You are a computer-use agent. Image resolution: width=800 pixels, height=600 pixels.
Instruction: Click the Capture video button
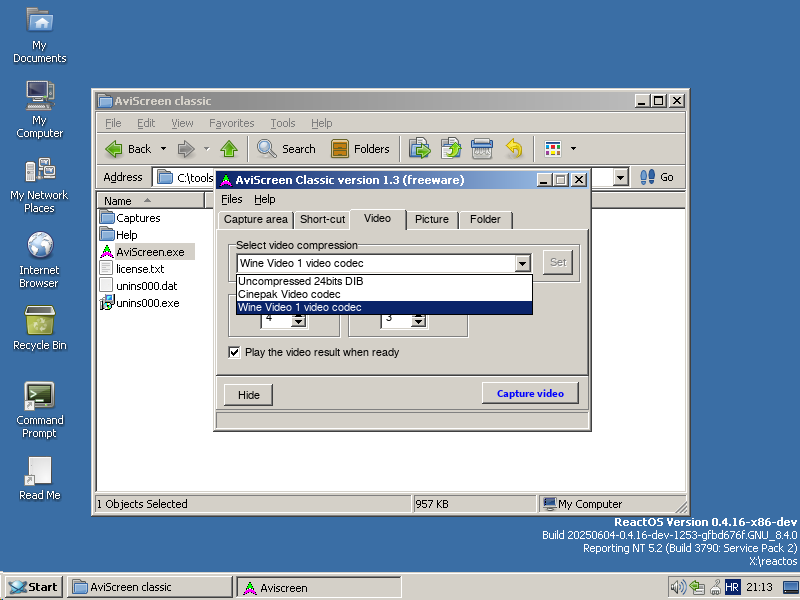530,393
